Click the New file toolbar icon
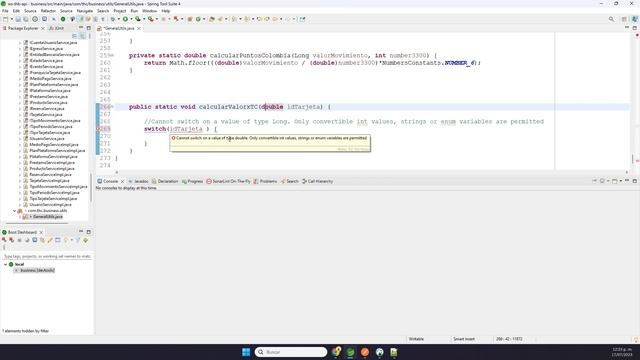The width and height of the screenshot is (640, 360). click(x=6, y=19)
